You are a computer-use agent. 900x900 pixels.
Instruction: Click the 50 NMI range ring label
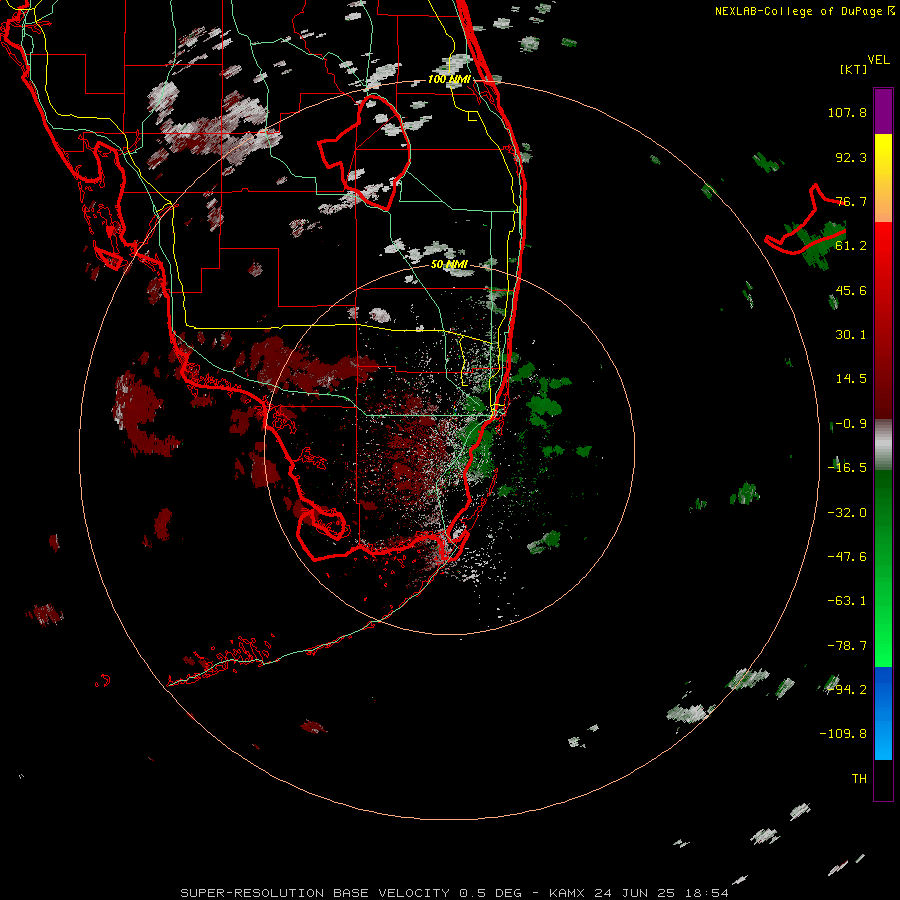click(449, 265)
